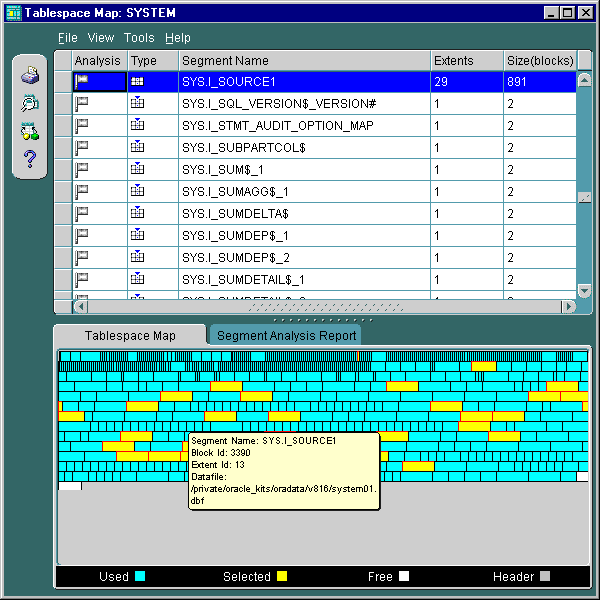Select the SYS.I_STMT_AUDIT_OPTION_MAP row

tap(324, 126)
